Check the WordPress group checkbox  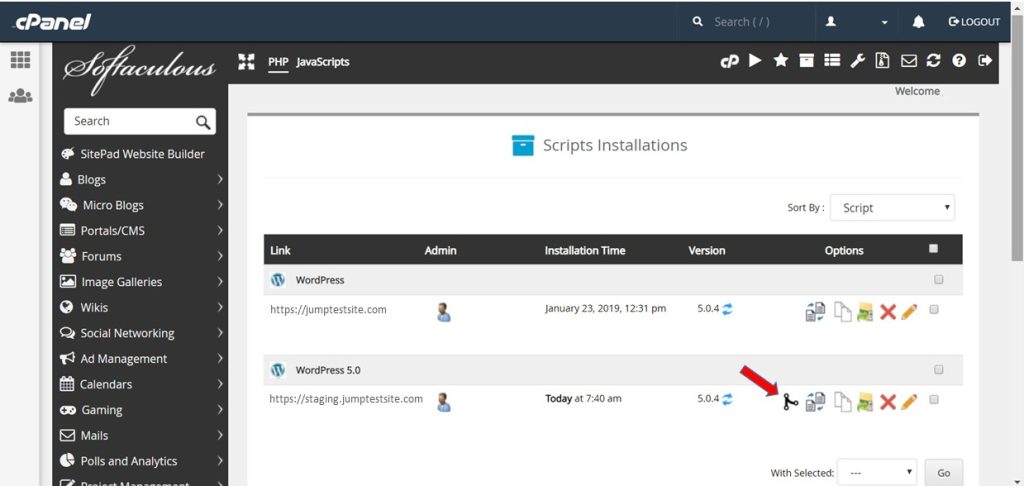(x=938, y=280)
